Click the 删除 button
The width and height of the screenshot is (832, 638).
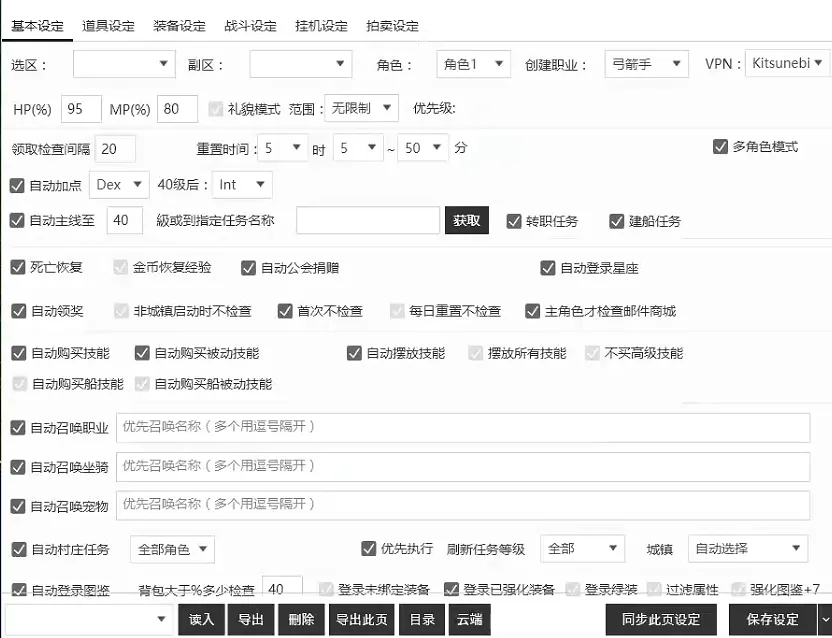tap(301, 619)
